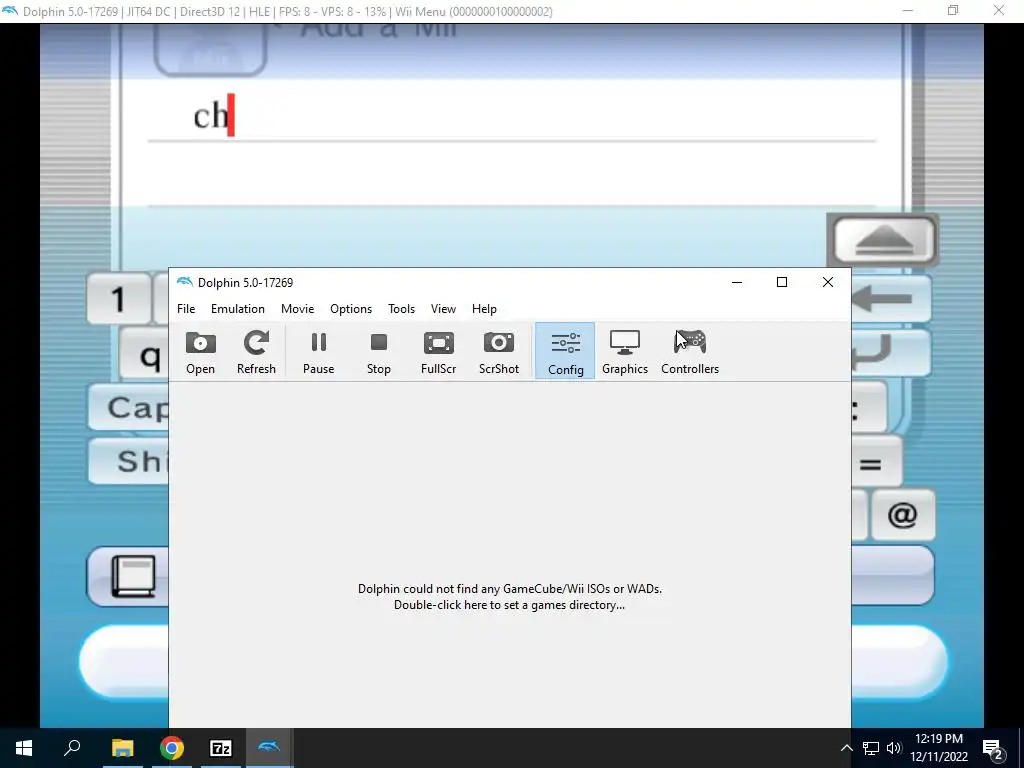Click the set games directory message
The height and width of the screenshot is (768, 1024).
[x=509, y=597]
